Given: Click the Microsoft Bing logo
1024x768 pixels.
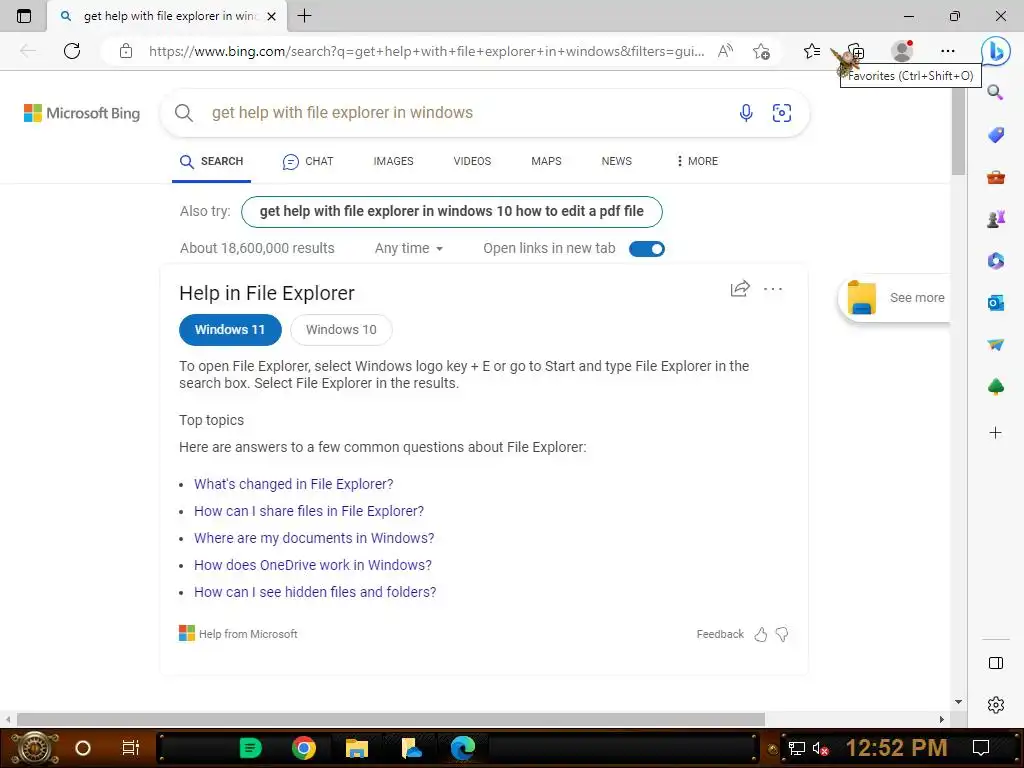Looking at the screenshot, I should click(x=82, y=113).
